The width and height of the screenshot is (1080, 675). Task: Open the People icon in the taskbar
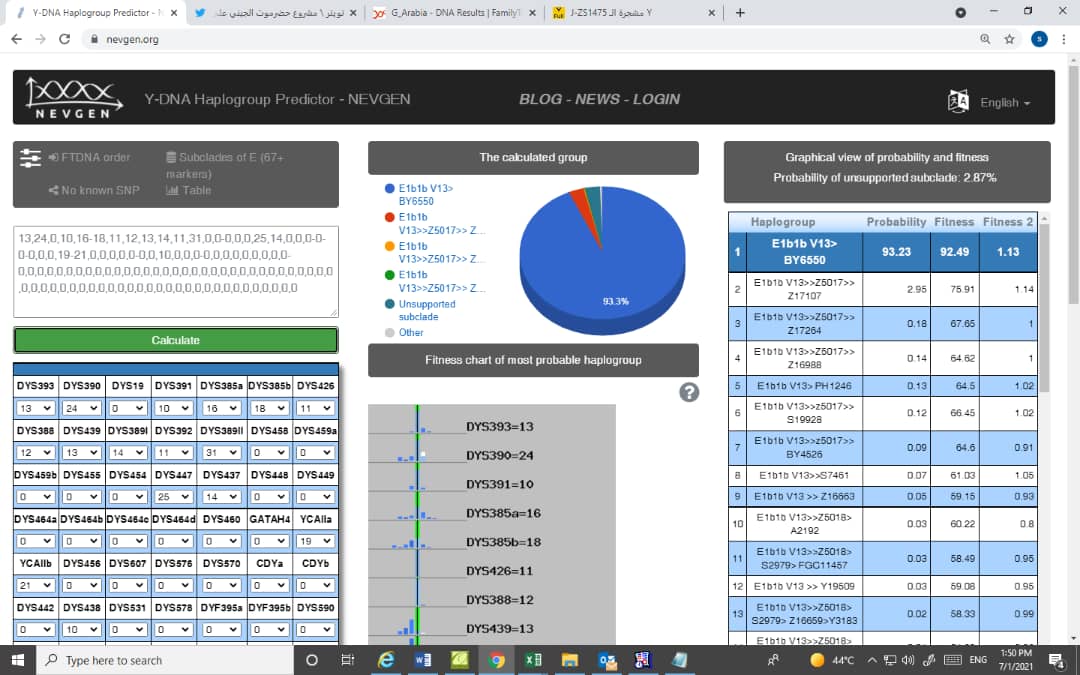tap(773, 660)
